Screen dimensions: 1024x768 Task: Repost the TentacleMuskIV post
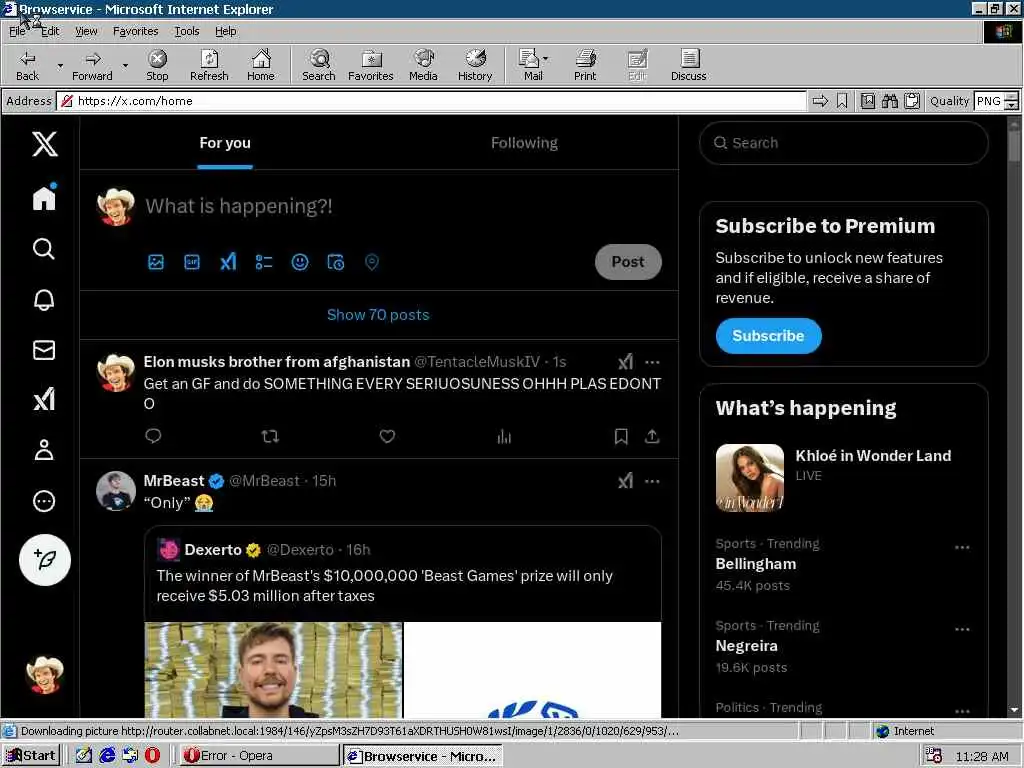click(x=270, y=436)
